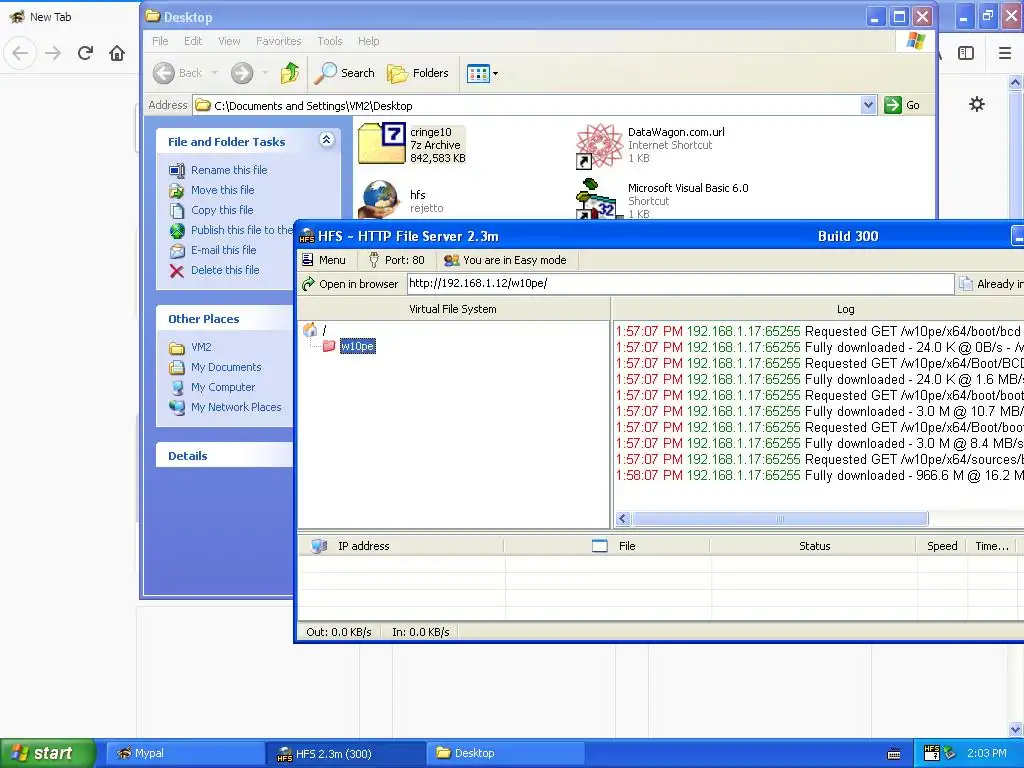
Task: Click the Windows start button
Action: tap(48, 753)
